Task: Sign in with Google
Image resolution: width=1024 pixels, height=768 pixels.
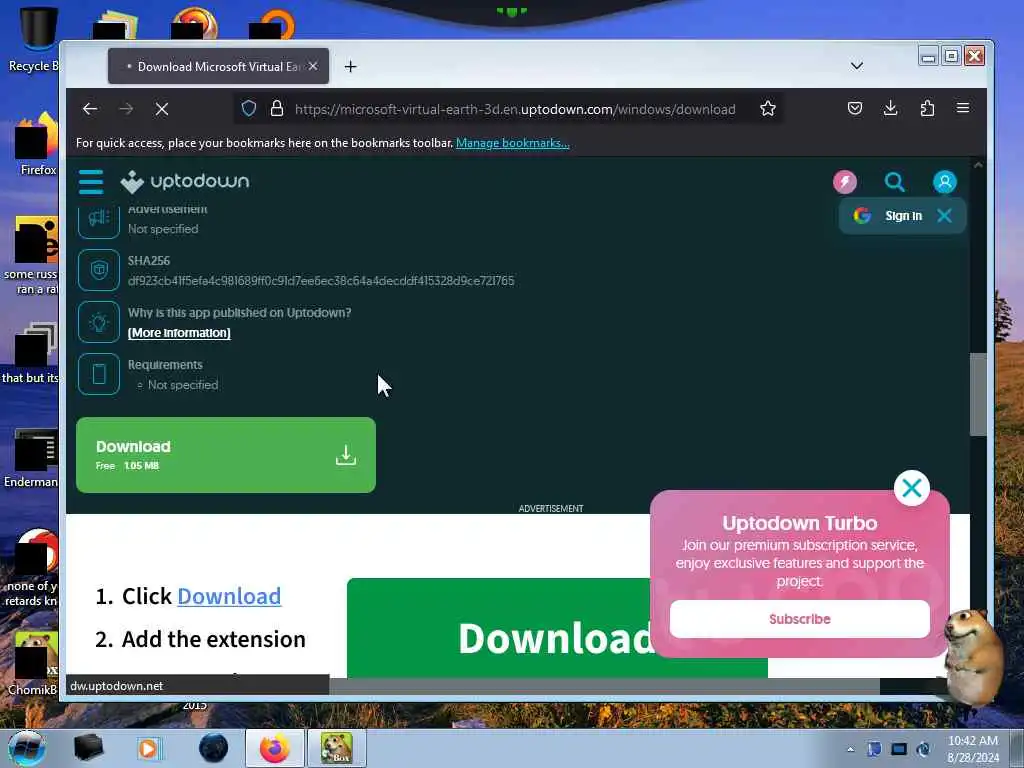Action: [889, 216]
